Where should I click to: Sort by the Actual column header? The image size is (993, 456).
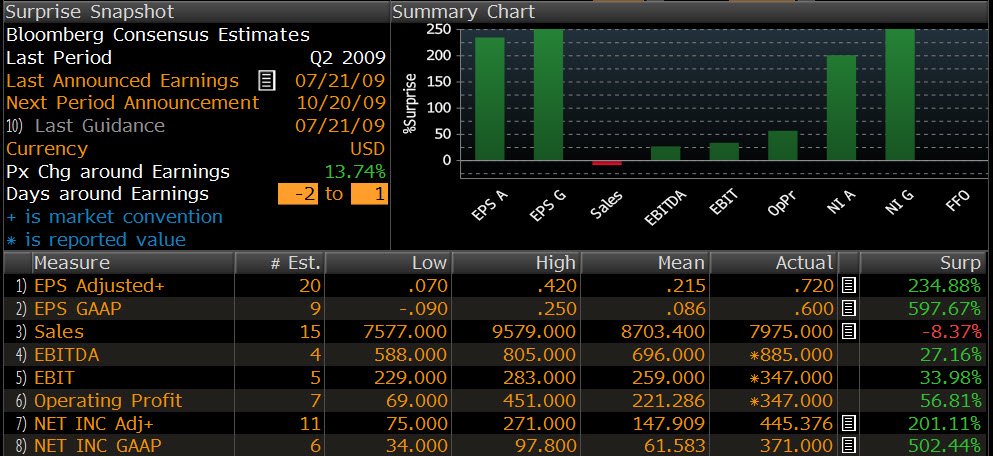774,263
